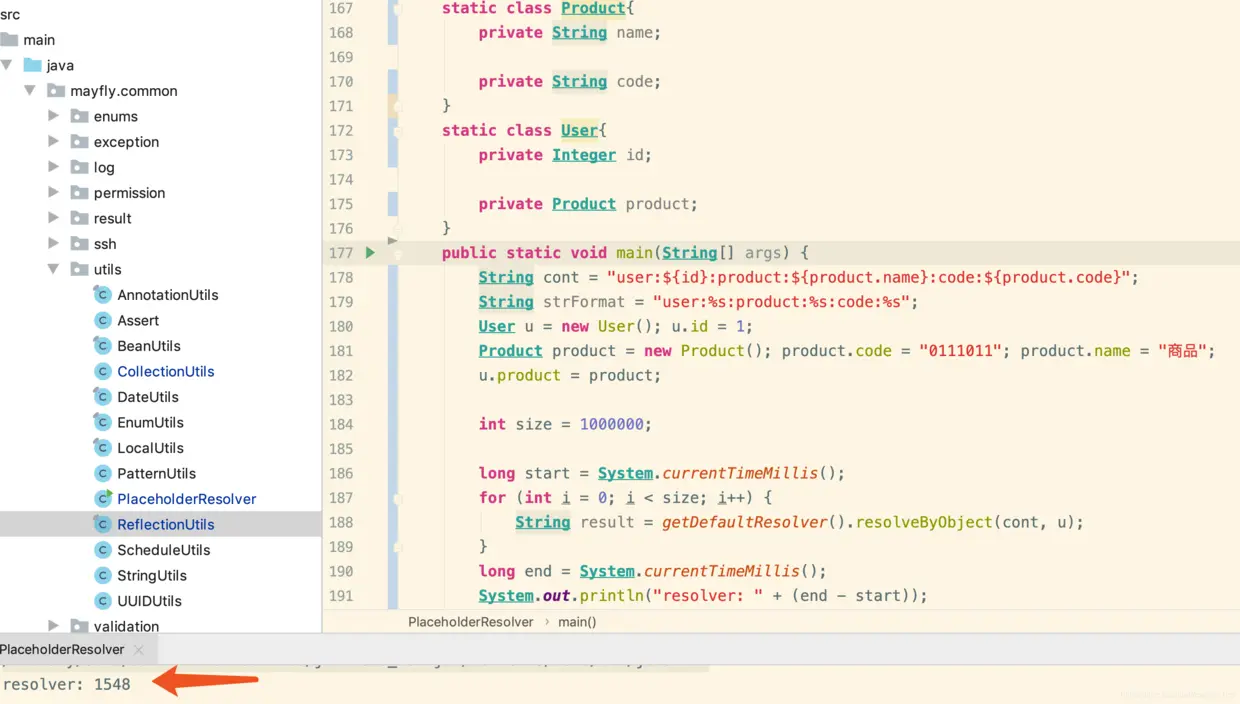Image resolution: width=1240 pixels, height=704 pixels.
Task: Click the strFormat string literal on line 179
Action: [781, 302]
